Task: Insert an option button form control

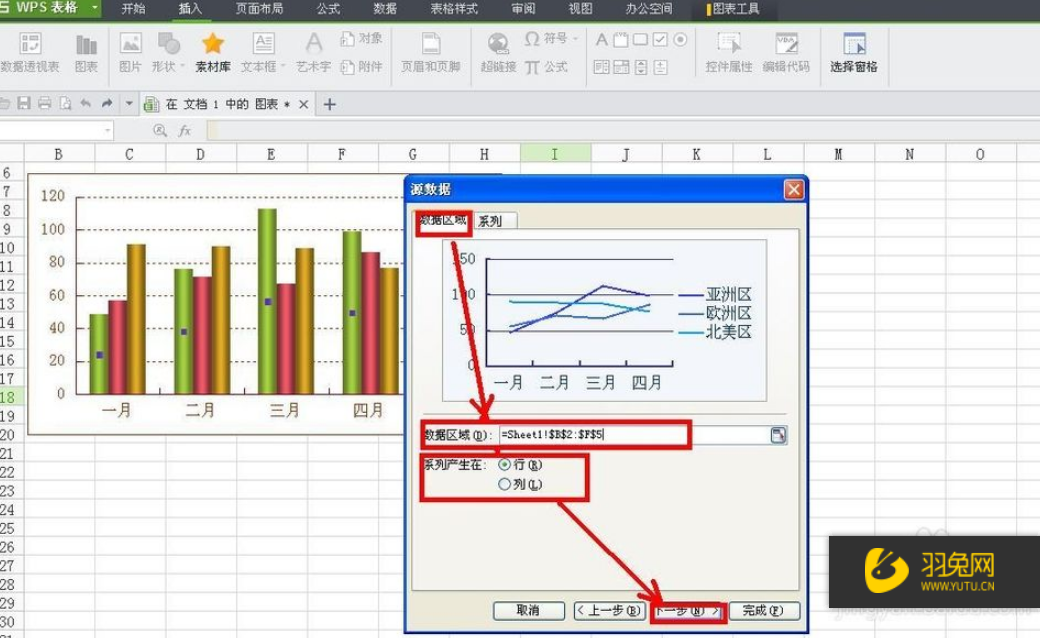Action: coord(680,40)
